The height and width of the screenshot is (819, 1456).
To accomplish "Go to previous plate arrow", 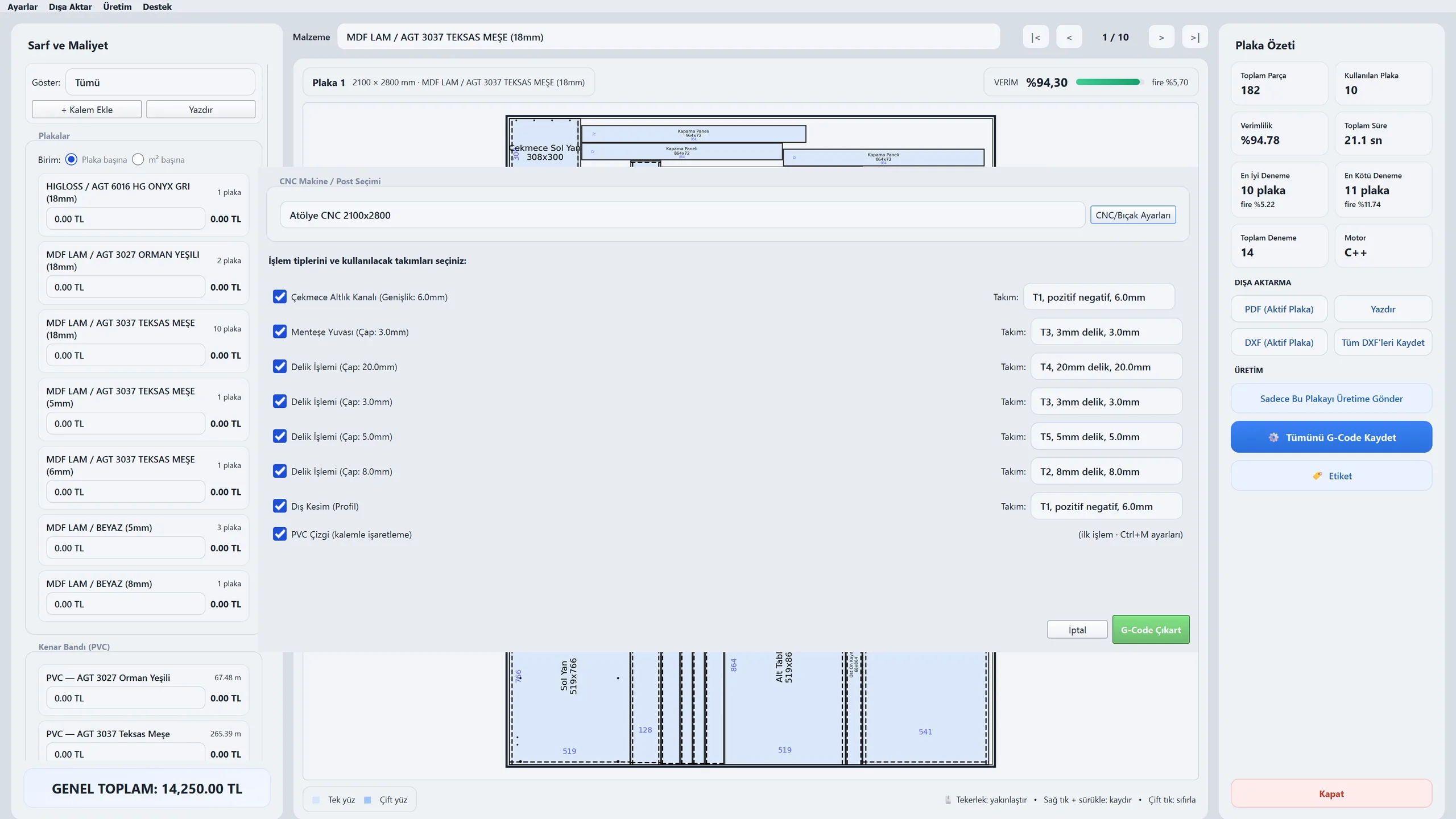I will point(1069,37).
